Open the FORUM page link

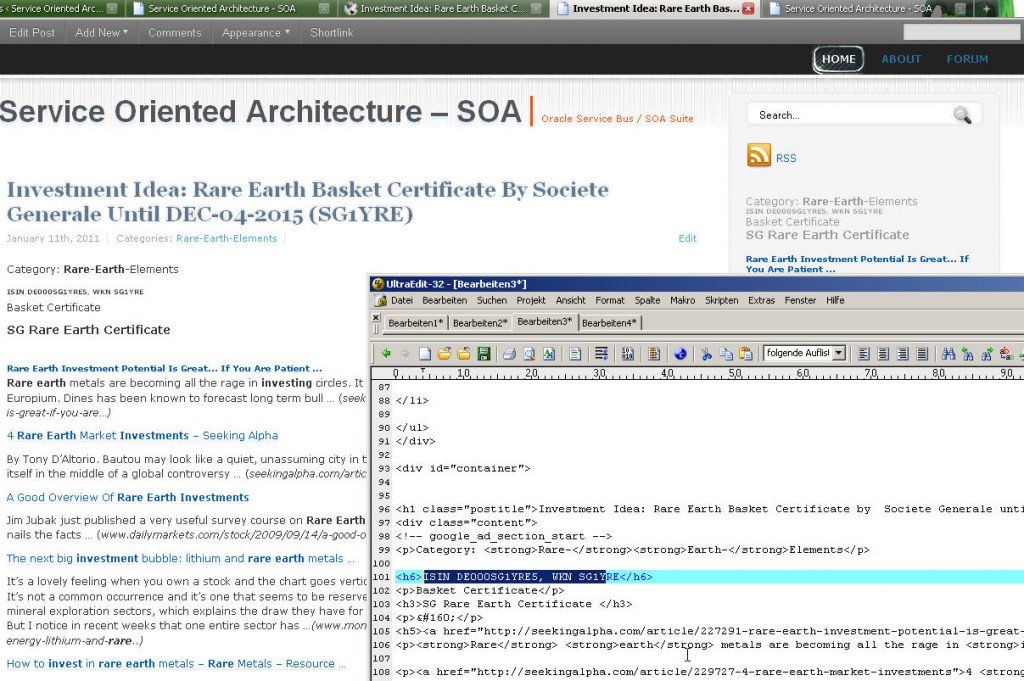pyautogui.click(x=967, y=59)
